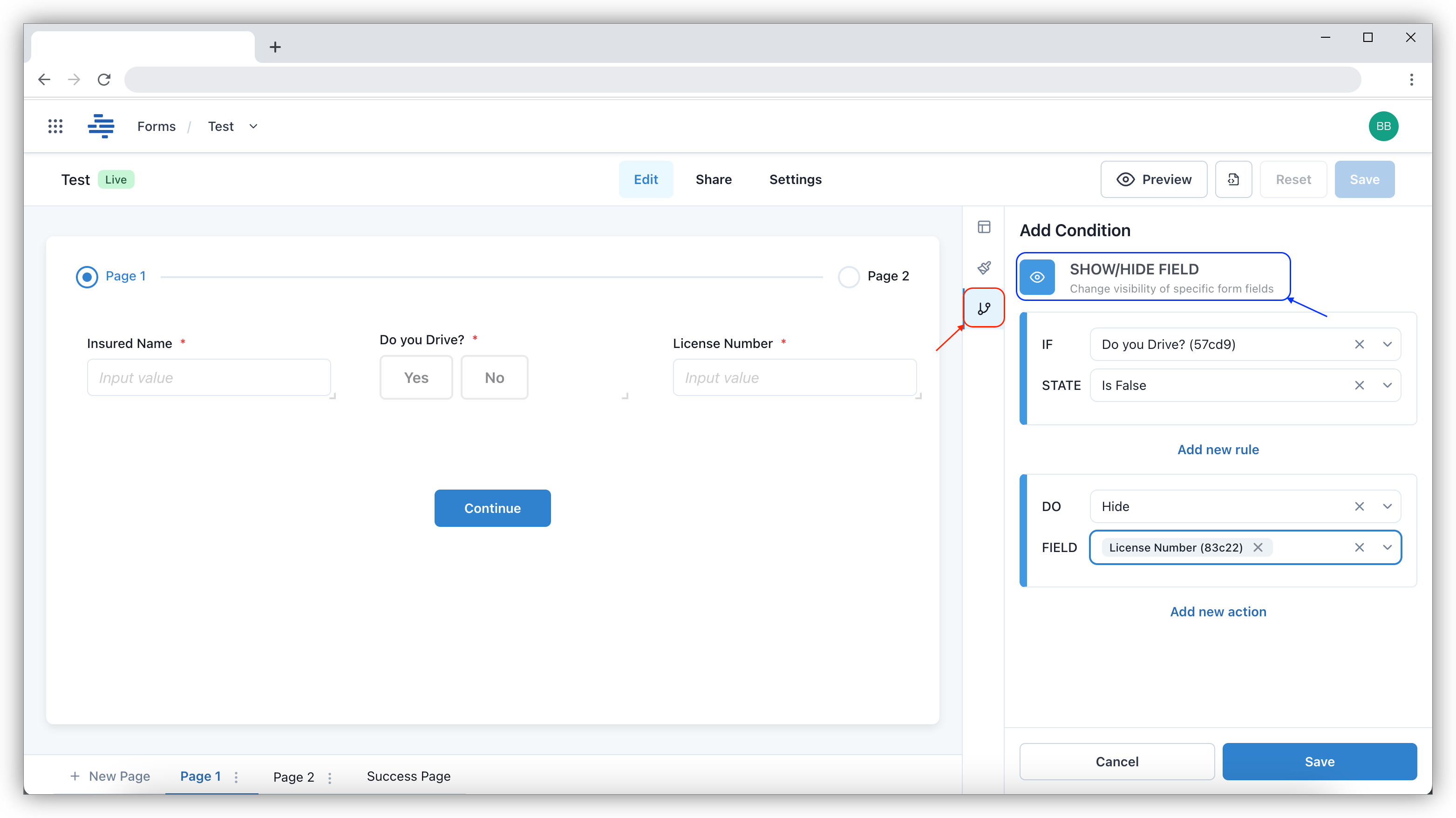1456x818 pixels.
Task: Click the Add new rule link
Action: tap(1218, 450)
